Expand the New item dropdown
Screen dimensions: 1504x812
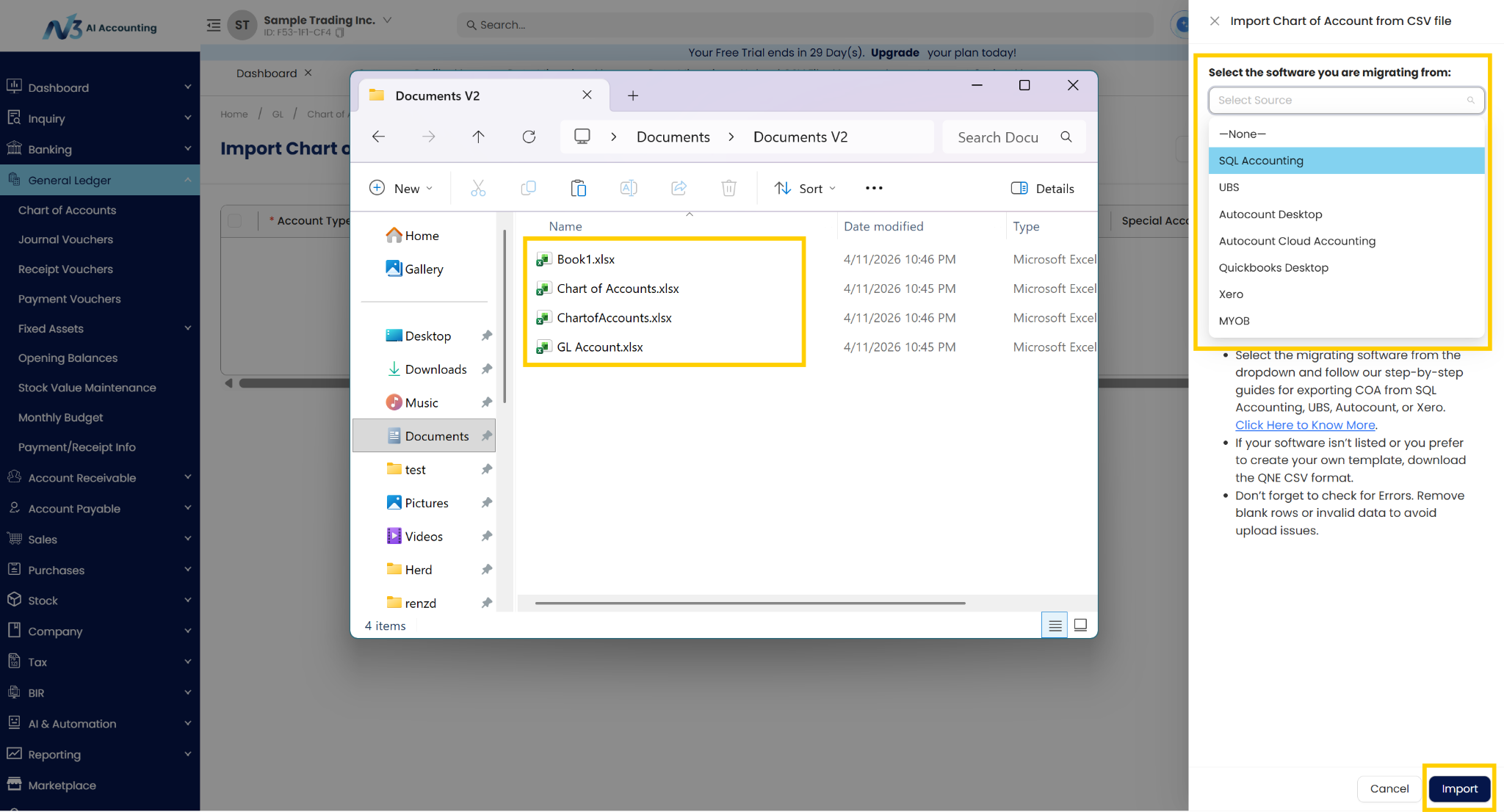(401, 188)
